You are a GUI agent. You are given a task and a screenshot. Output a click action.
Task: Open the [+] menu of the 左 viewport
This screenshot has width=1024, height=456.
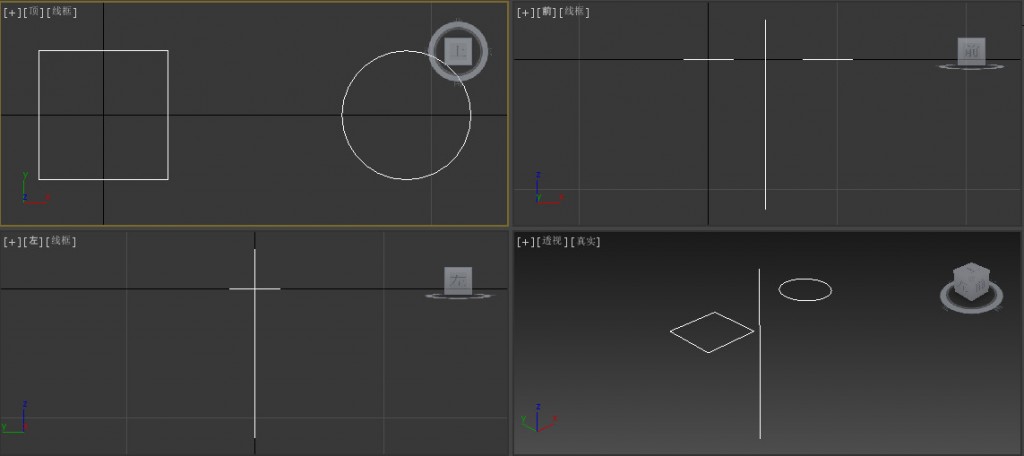(x=12, y=241)
